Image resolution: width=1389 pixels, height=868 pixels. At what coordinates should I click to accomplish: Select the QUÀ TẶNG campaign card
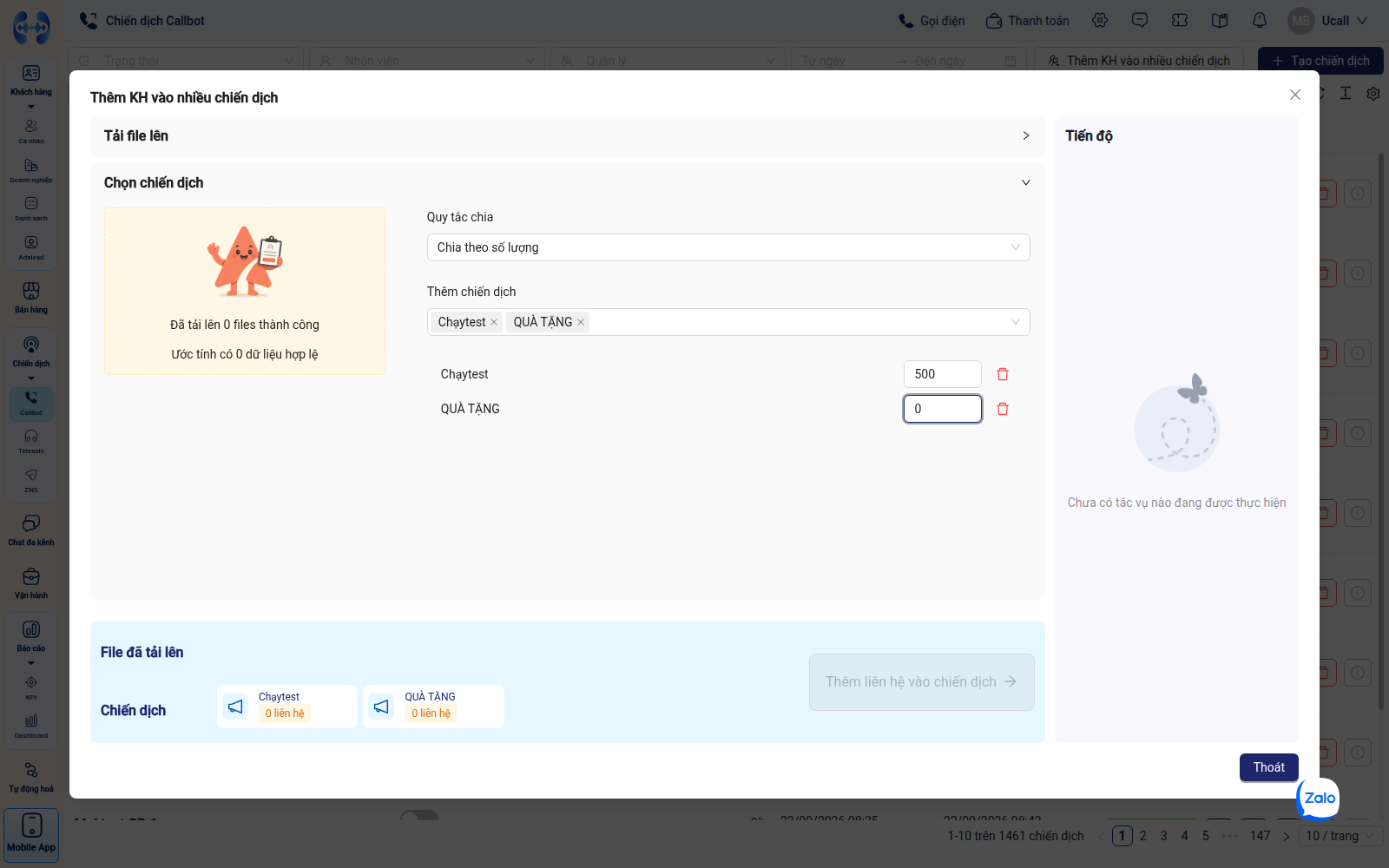point(433,707)
